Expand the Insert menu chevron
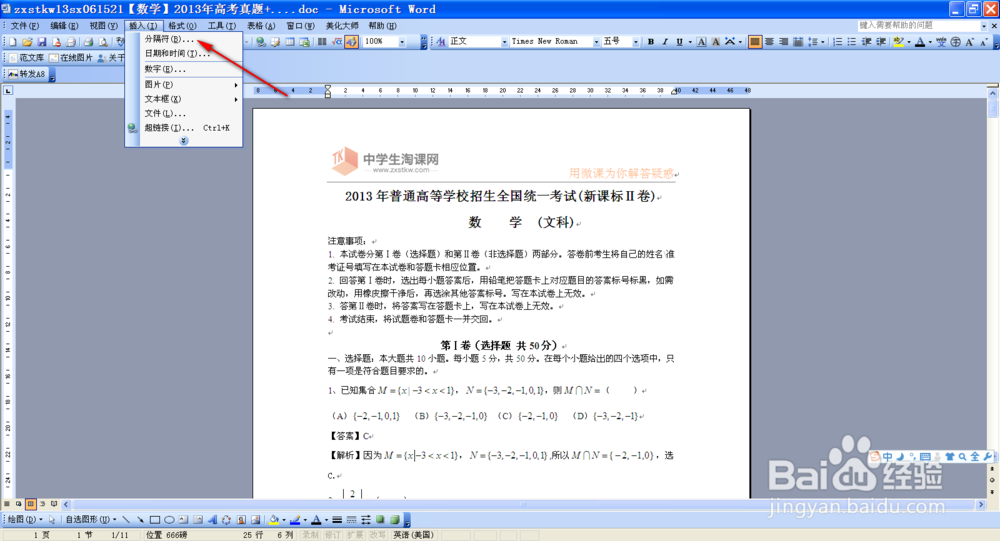Image resolution: width=1000 pixels, height=541 pixels. 184,140
